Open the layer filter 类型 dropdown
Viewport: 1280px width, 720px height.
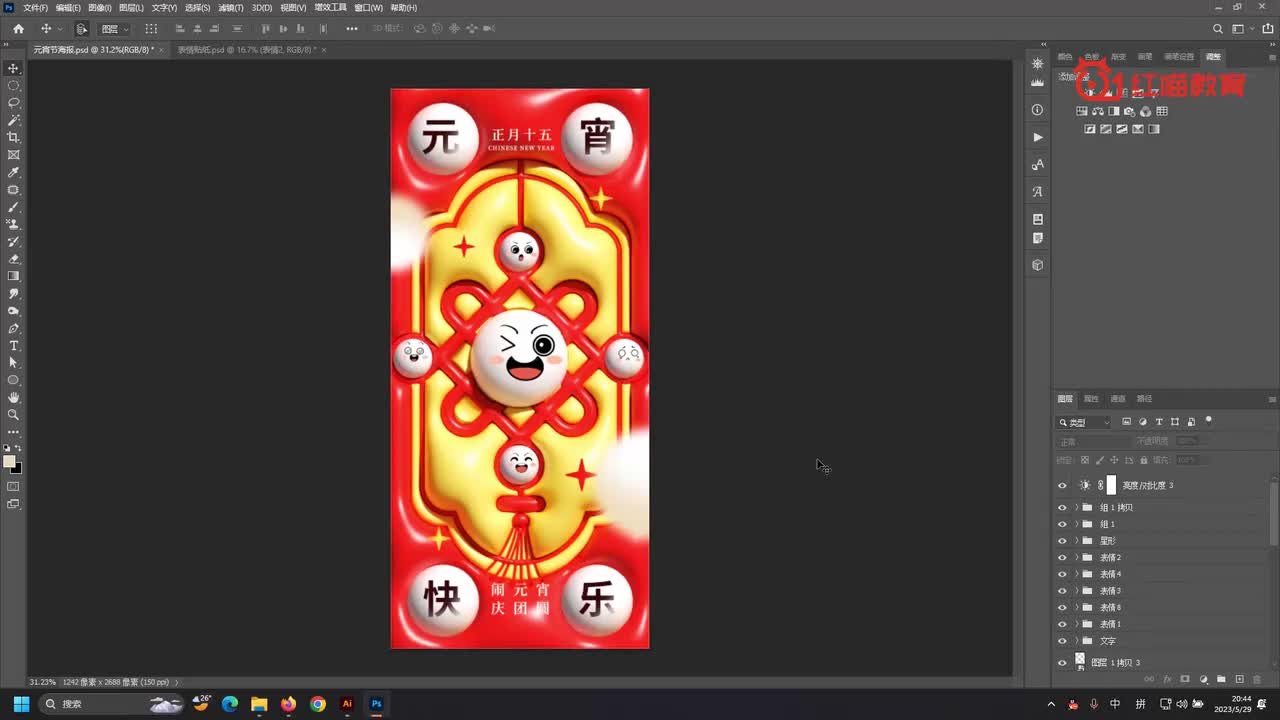tap(1085, 422)
